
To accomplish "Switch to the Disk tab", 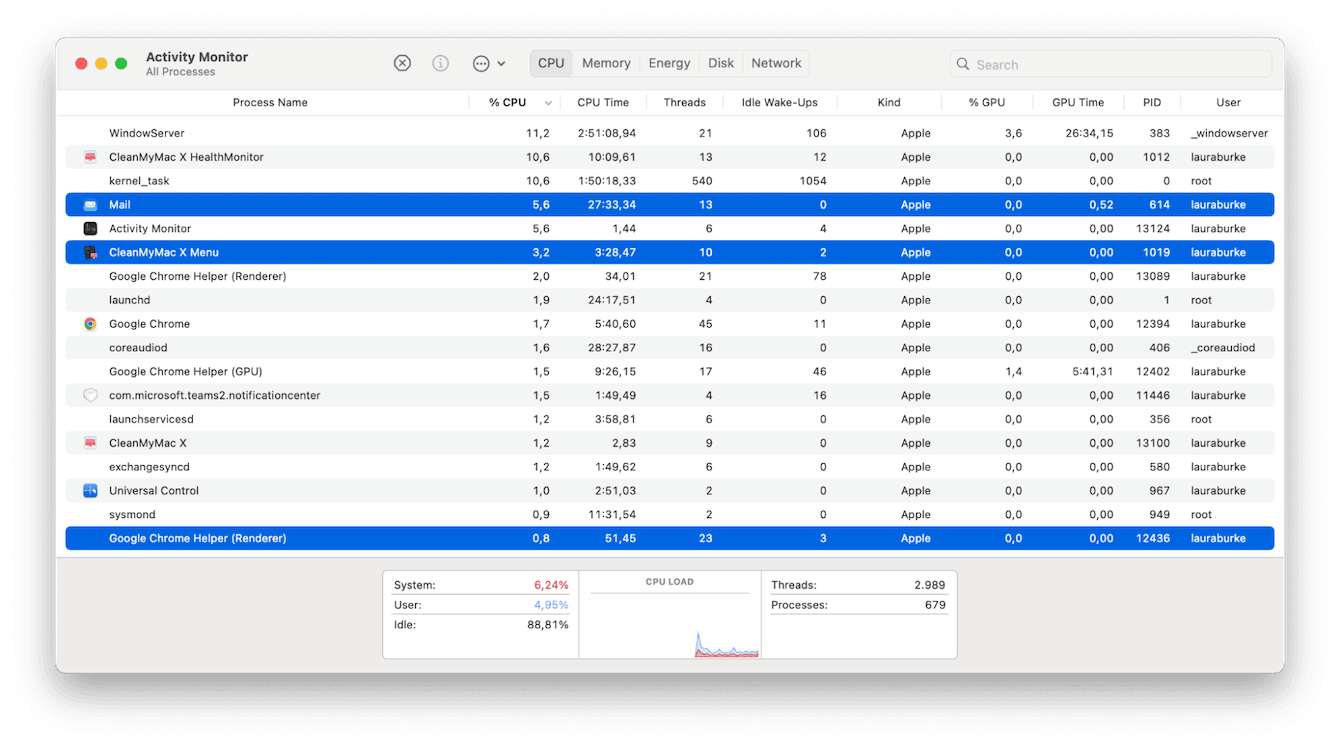I will click(x=721, y=62).
